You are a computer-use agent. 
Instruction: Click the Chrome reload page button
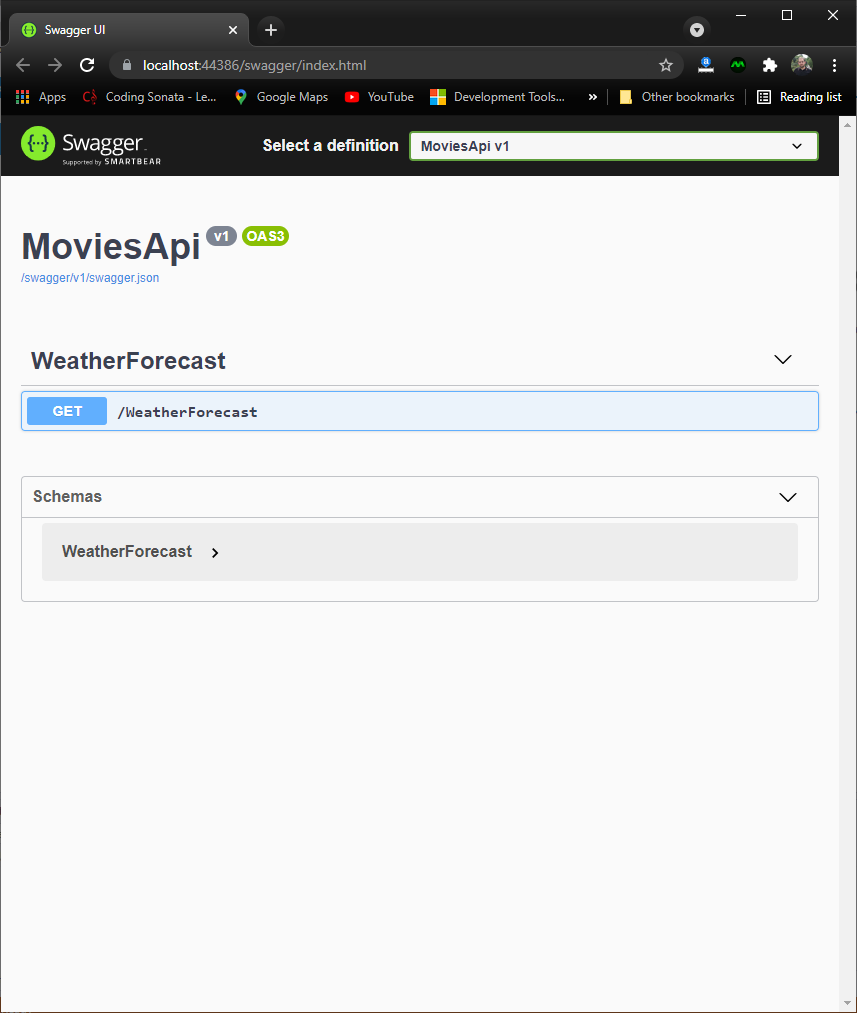tap(87, 63)
